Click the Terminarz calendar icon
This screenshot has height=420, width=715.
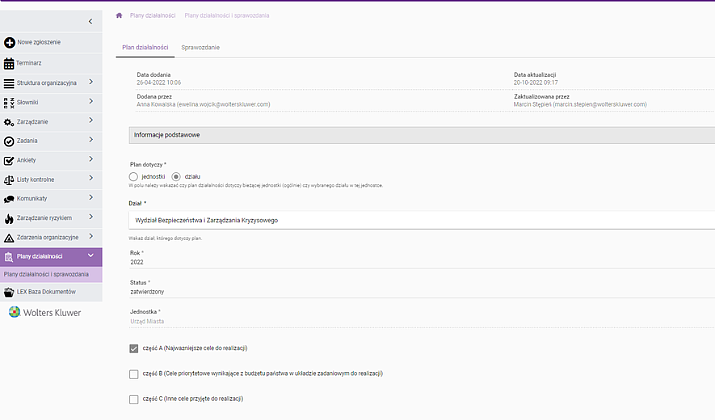tap(9, 63)
